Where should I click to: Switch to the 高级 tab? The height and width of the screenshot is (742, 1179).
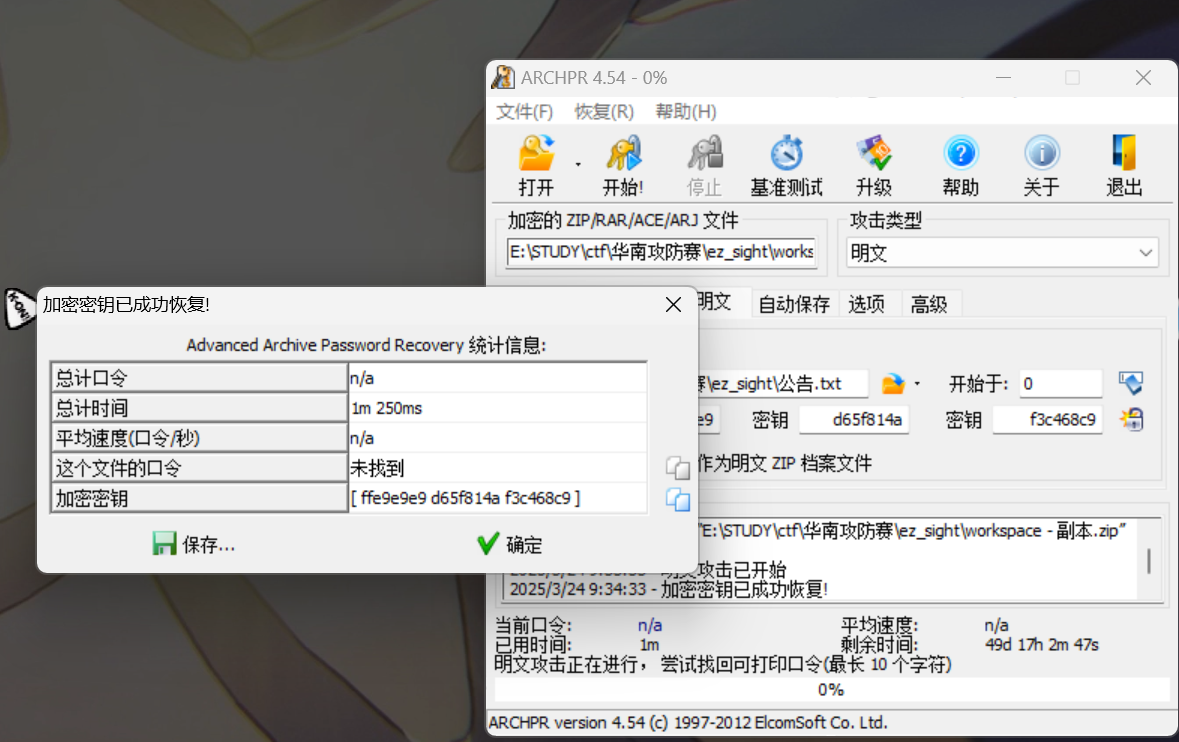[929, 304]
